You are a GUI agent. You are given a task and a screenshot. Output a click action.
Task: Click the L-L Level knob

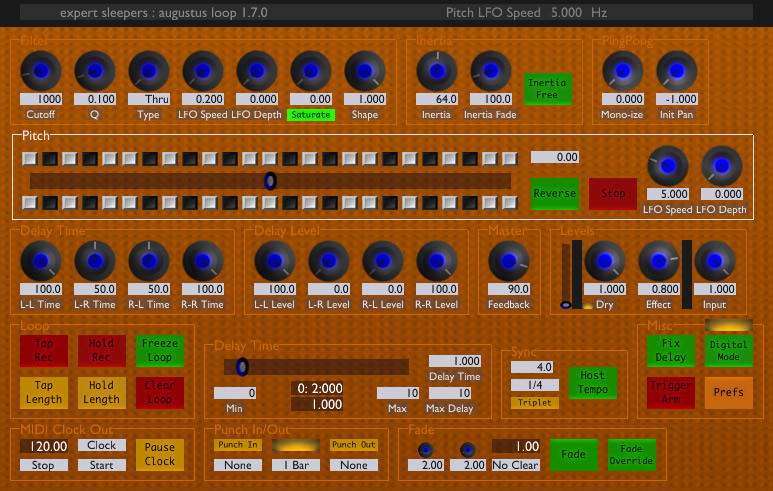pyautogui.click(x=275, y=261)
